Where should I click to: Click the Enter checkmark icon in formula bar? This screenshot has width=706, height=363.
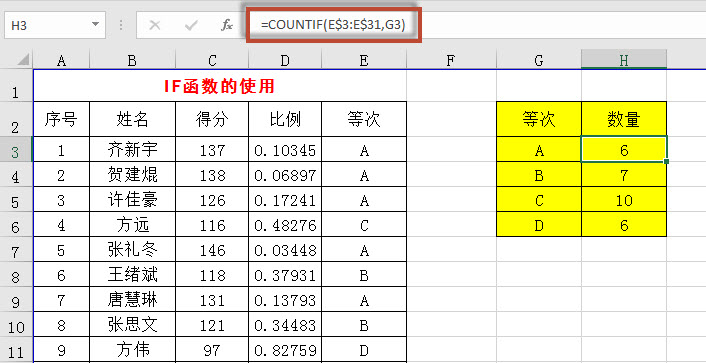[x=191, y=25]
